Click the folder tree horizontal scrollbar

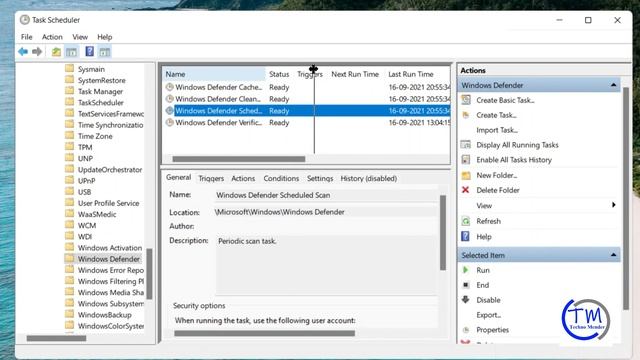(56, 338)
